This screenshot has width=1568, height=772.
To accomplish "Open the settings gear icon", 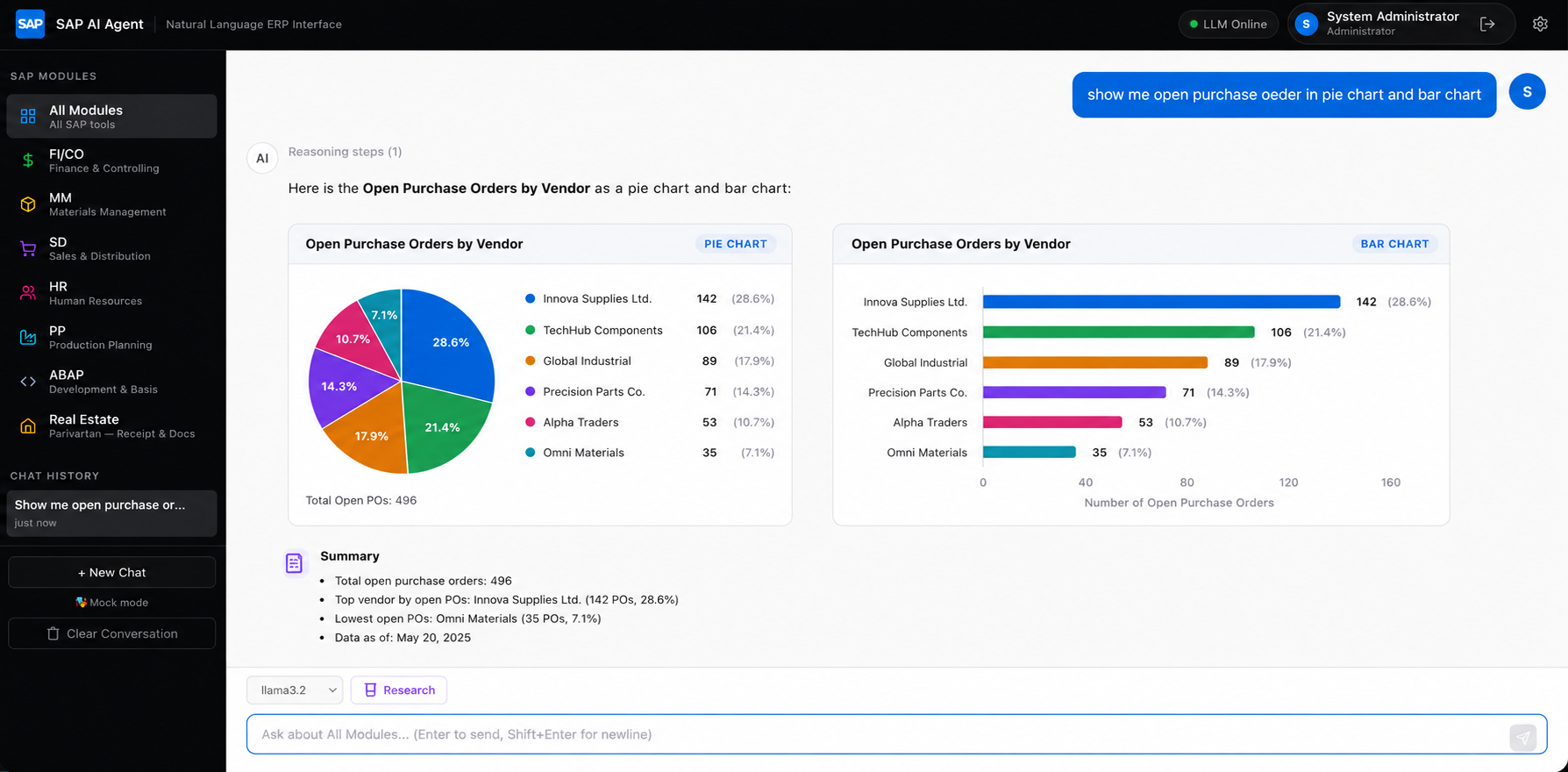I will 1540,25.
